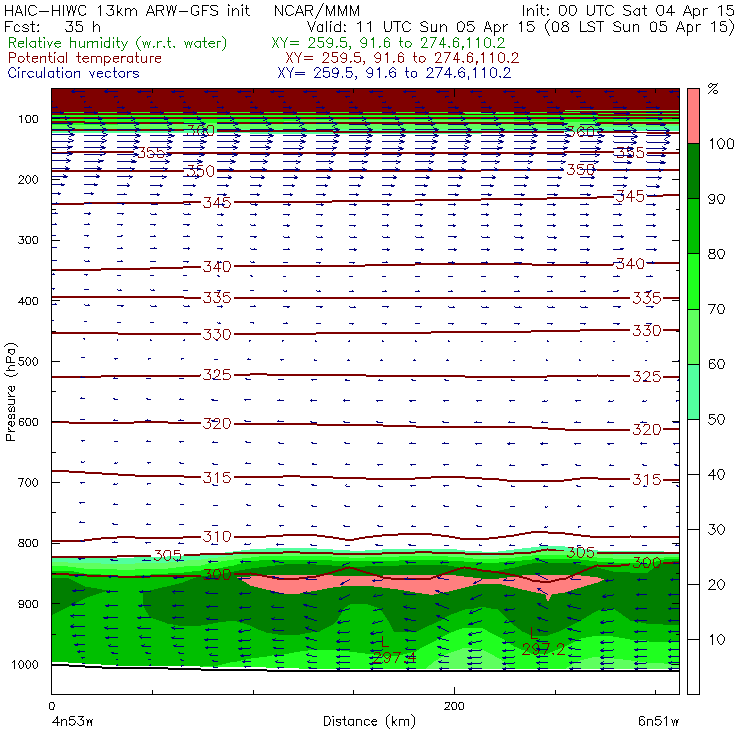Click the left-hand '325' contour label

pyautogui.click(x=217, y=375)
